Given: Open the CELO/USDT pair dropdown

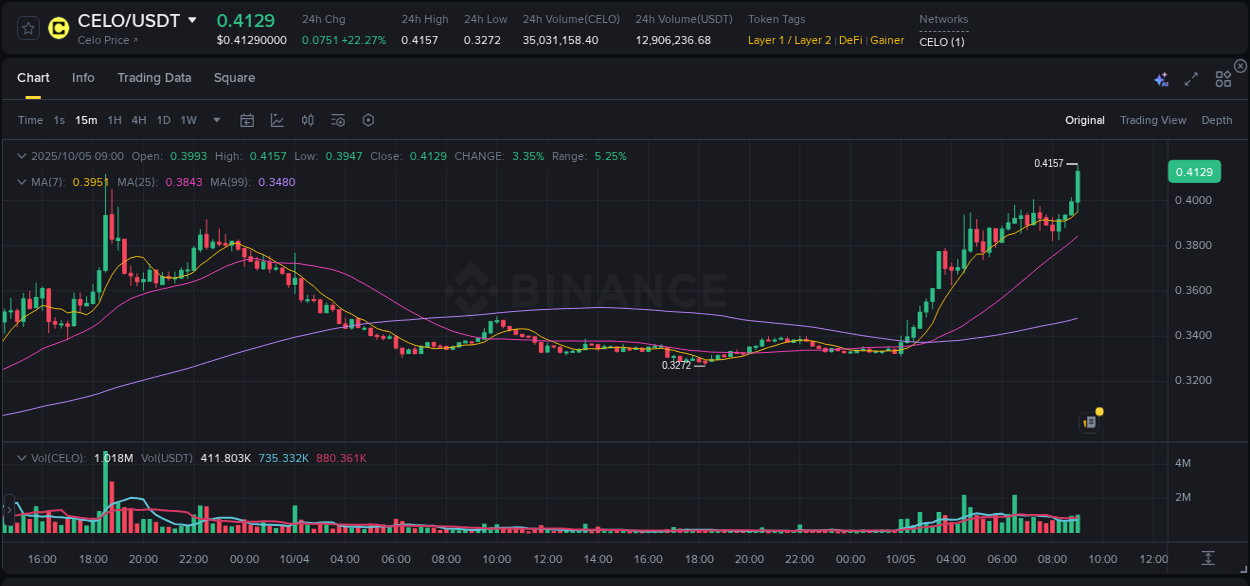Looking at the screenshot, I should (x=193, y=19).
